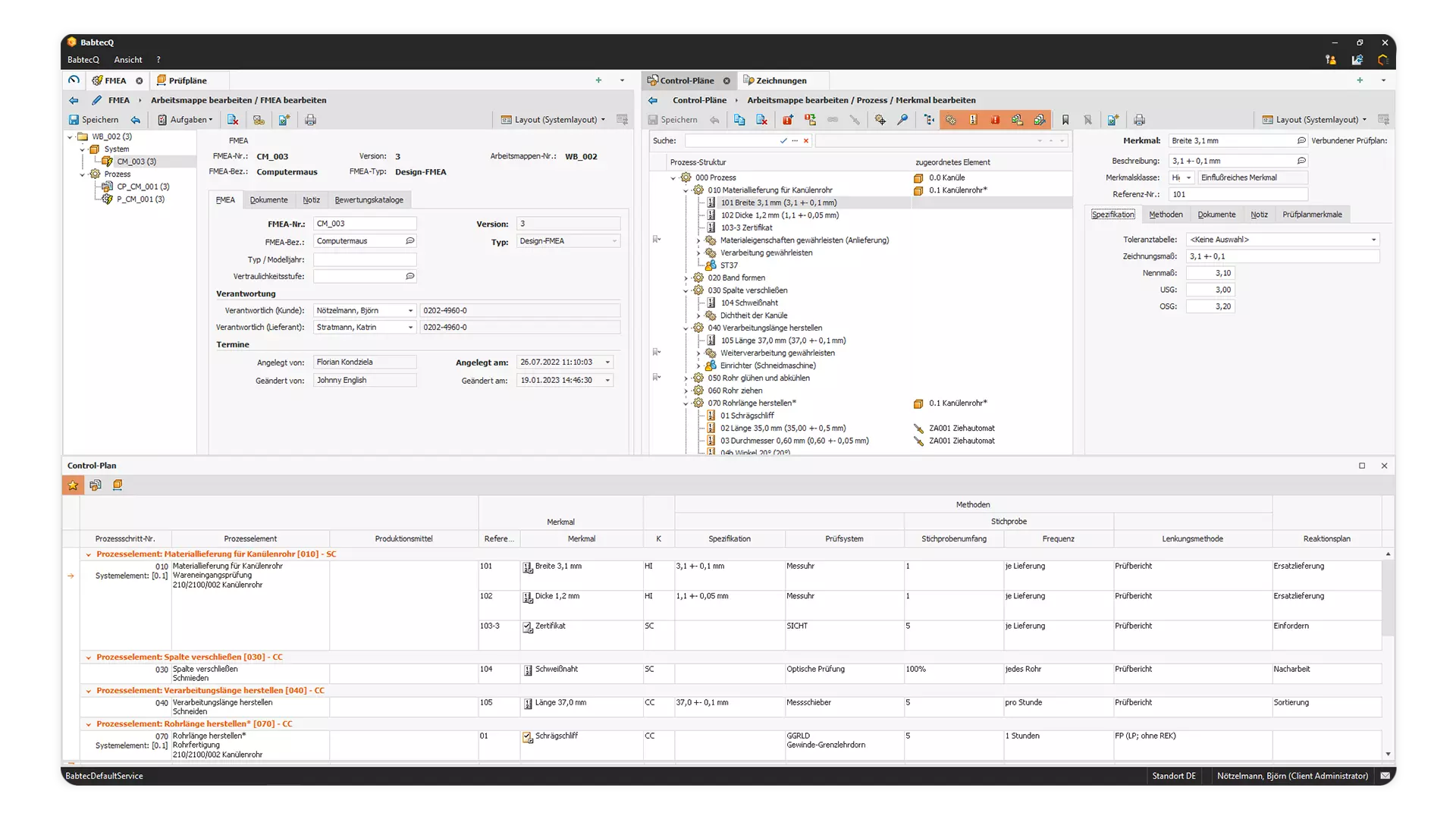This screenshot has height=819, width=1456.
Task: Click the mail envelope icon in status bar
Action: pyautogui.click(x=1385, y=776)
